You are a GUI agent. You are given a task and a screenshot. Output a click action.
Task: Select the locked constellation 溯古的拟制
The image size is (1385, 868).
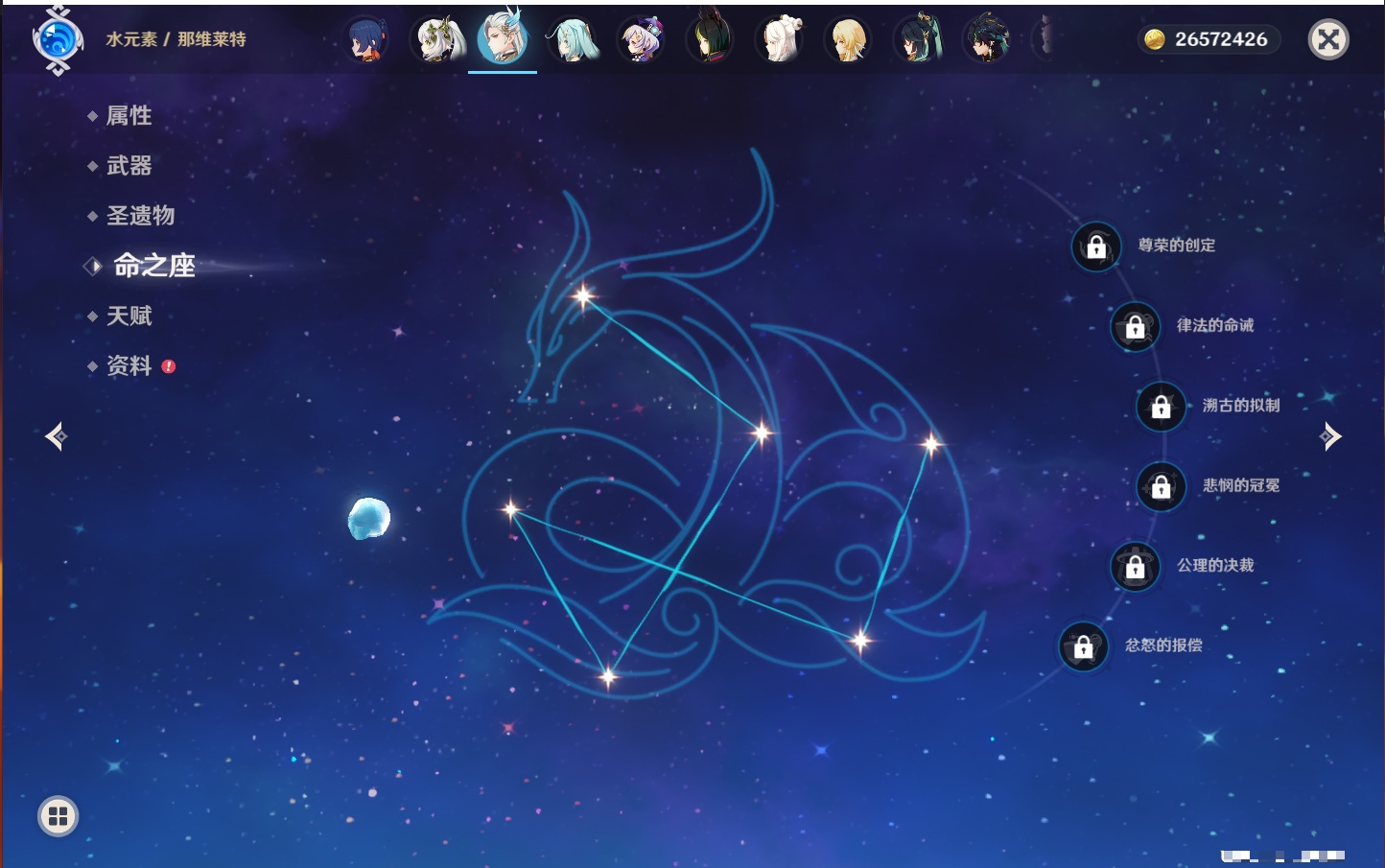1161,407
